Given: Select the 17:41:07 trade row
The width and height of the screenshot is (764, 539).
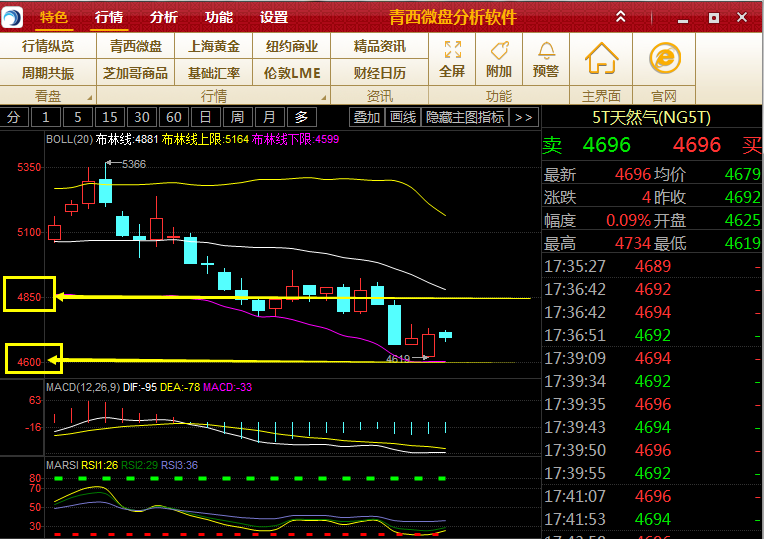Looking at the screenshot, I should (x=652, y=496).
